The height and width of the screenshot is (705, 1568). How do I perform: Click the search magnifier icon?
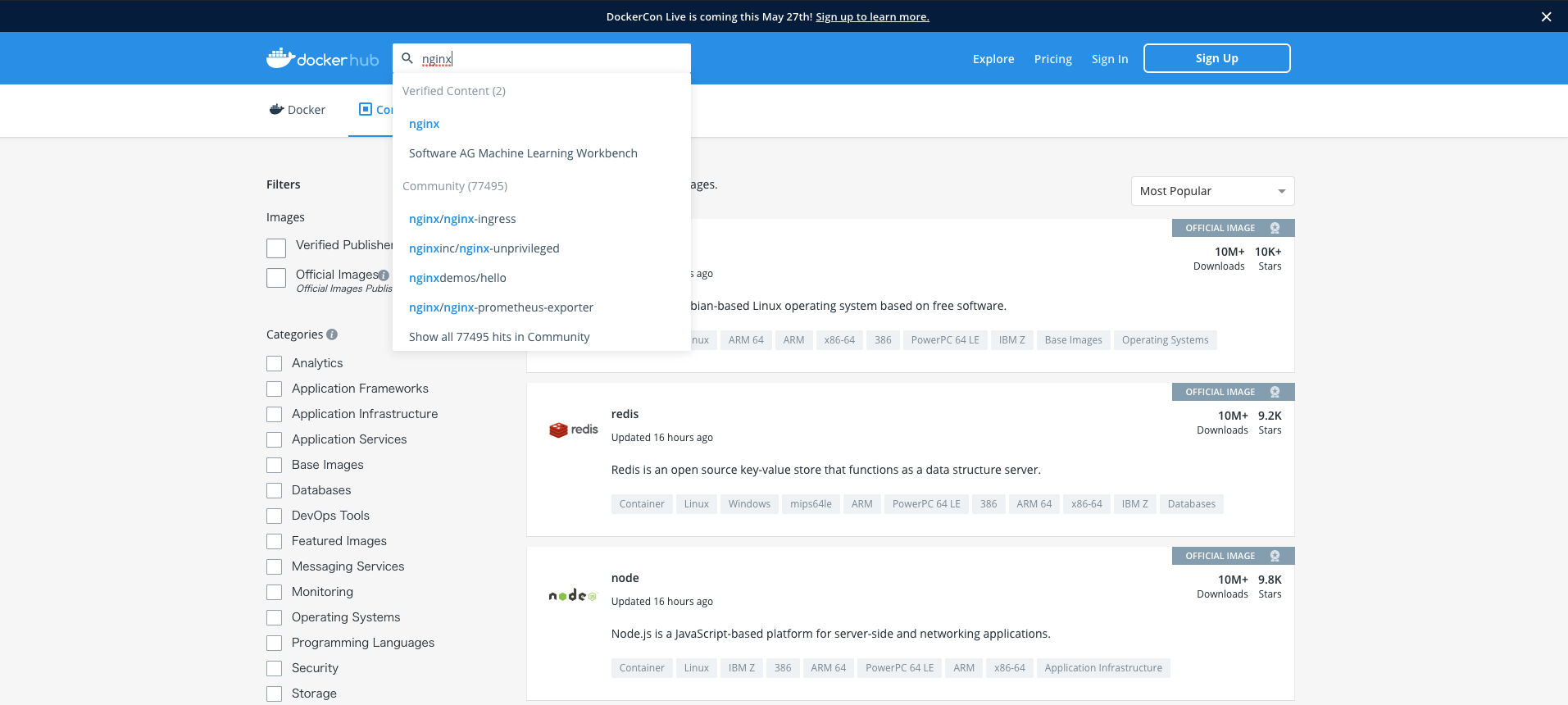[x=407, y=58]
